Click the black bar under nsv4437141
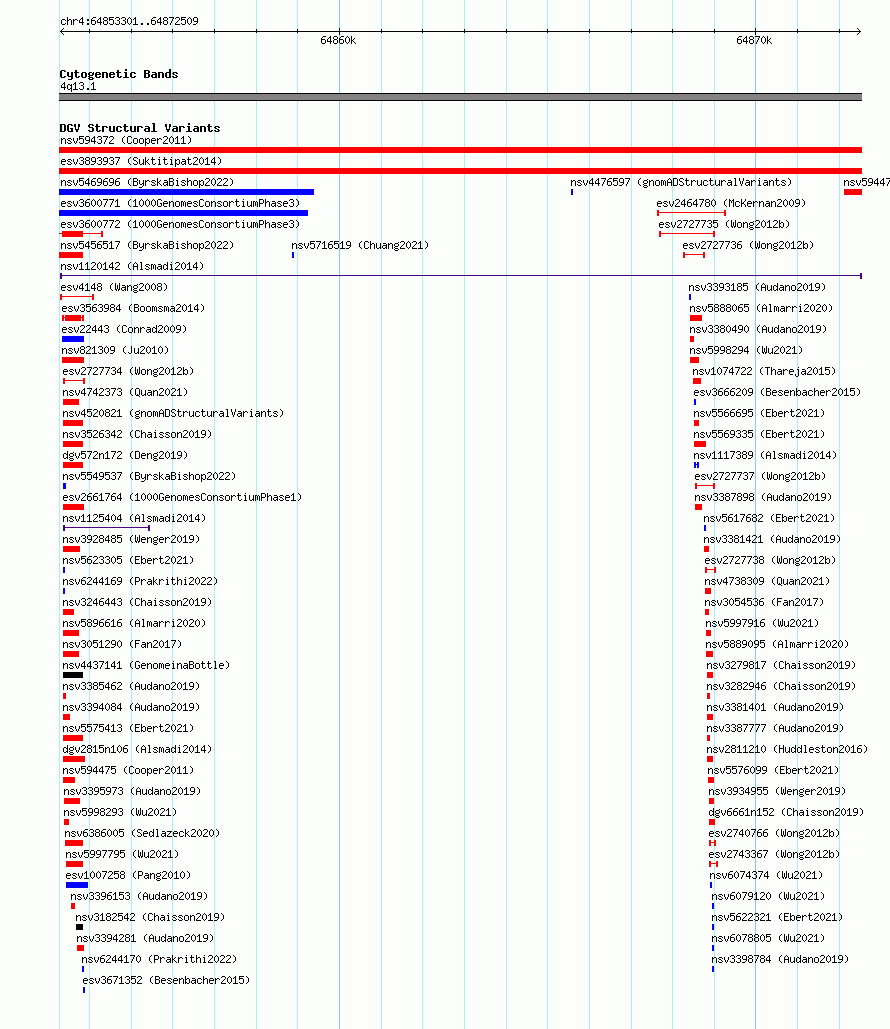This screenshot has width=890, height=1029. pos(73,675)
